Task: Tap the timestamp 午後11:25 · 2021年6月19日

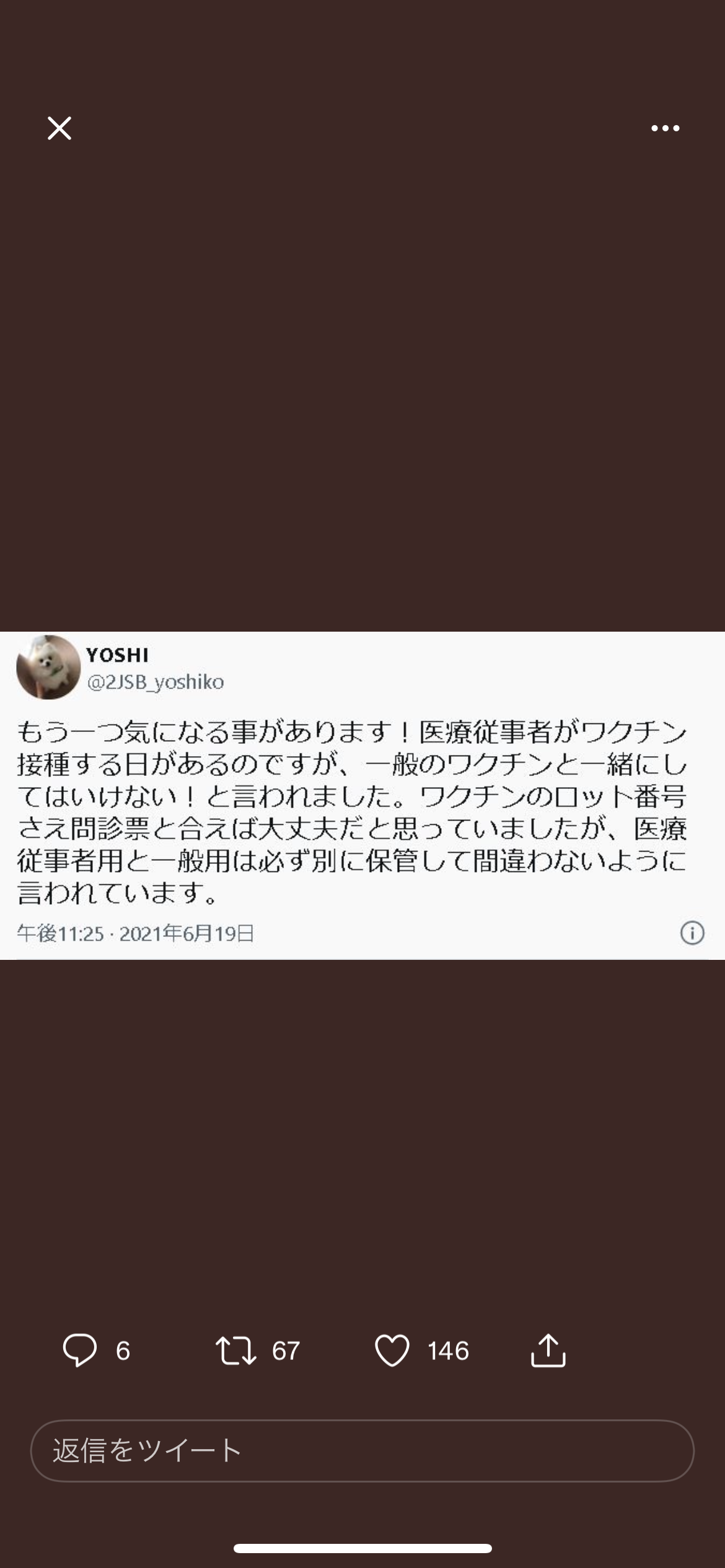Action: (136, 933)
